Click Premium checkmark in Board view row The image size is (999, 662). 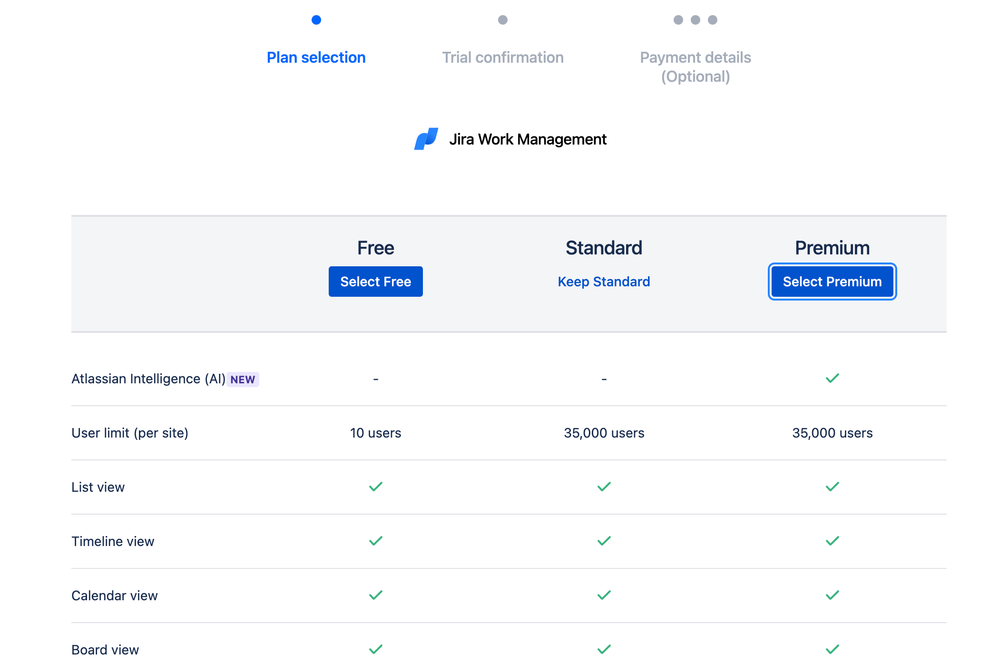click(832, 649)
